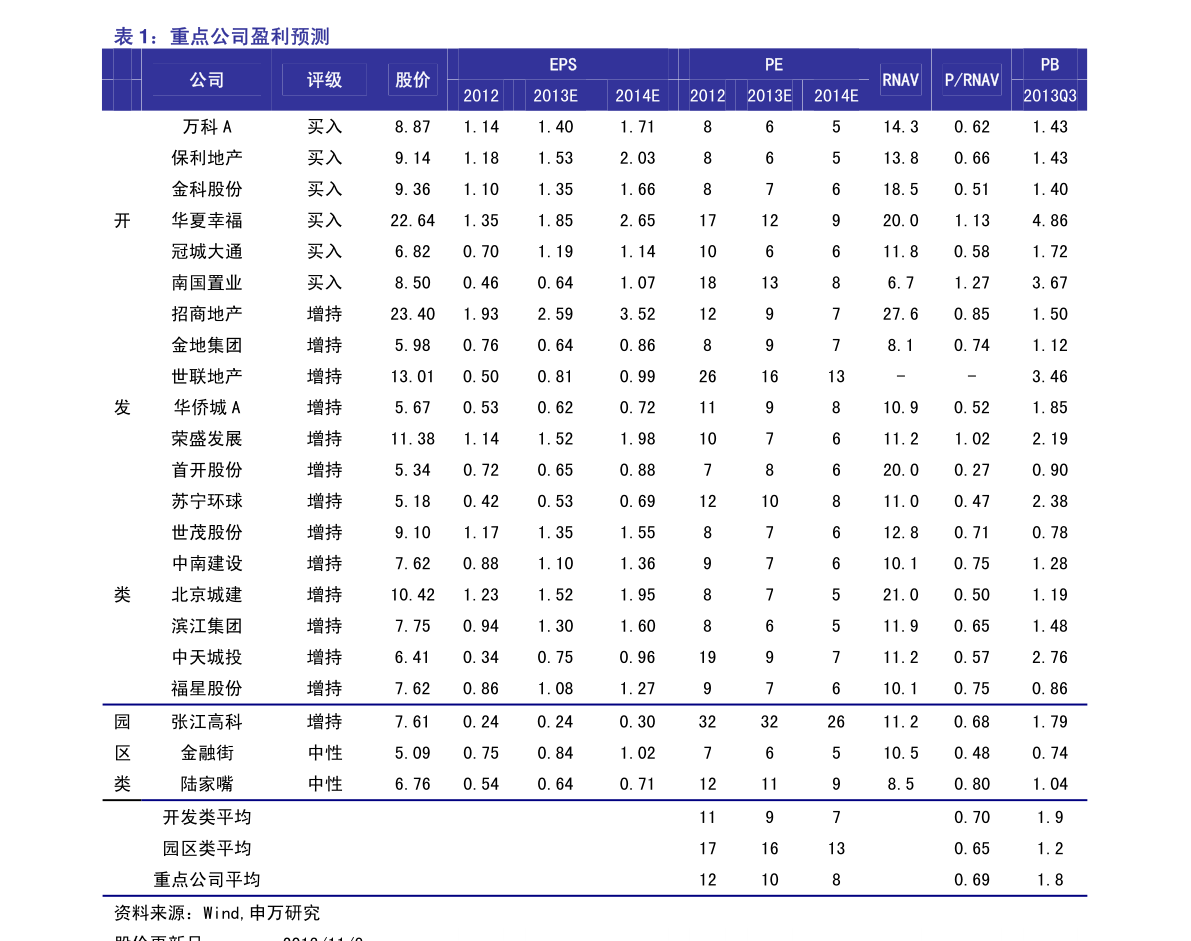Click the lowest blue divider line

594,895
